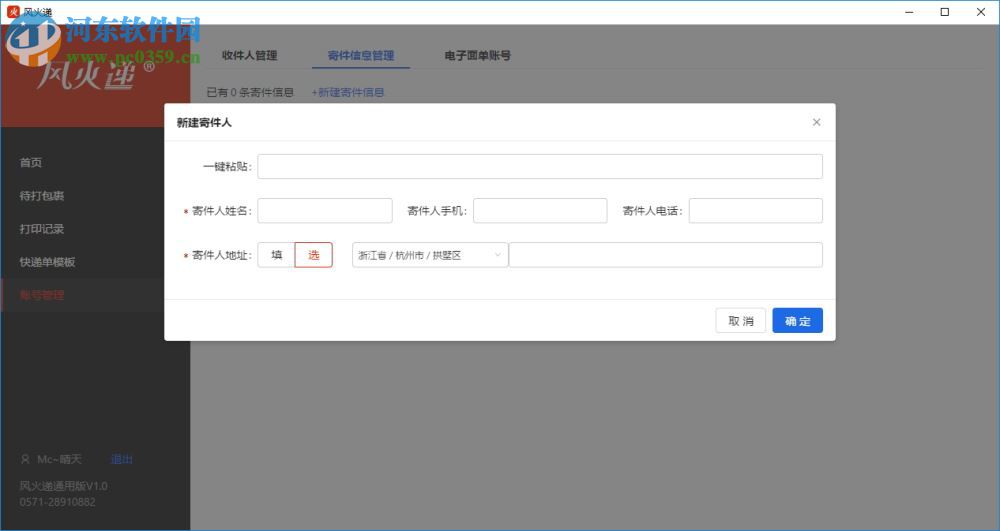Image resolution: width=1000 pixels, height=531 pixels.
Task: Close the 风火递 application window
Action: pos(981,12)
